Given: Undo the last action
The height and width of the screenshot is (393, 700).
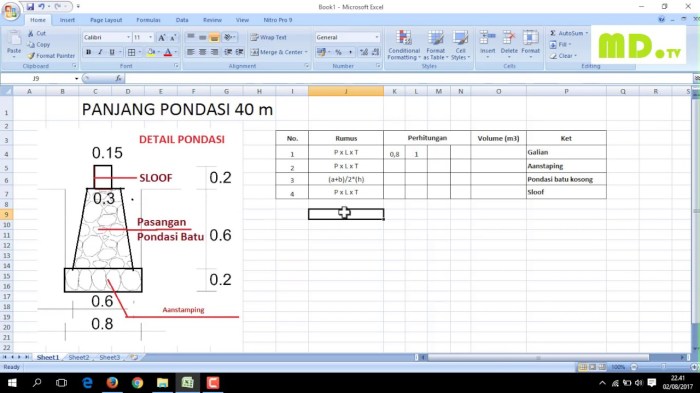Looking at the screenshot, I should [x=42, y=7].
